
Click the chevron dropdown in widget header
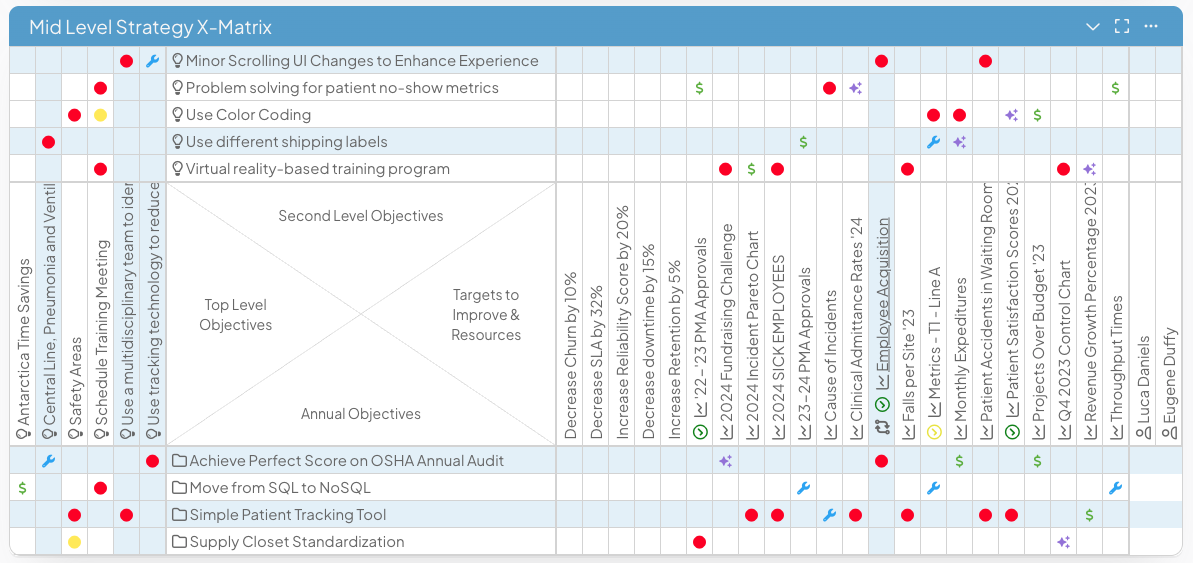coord(1092,26)
